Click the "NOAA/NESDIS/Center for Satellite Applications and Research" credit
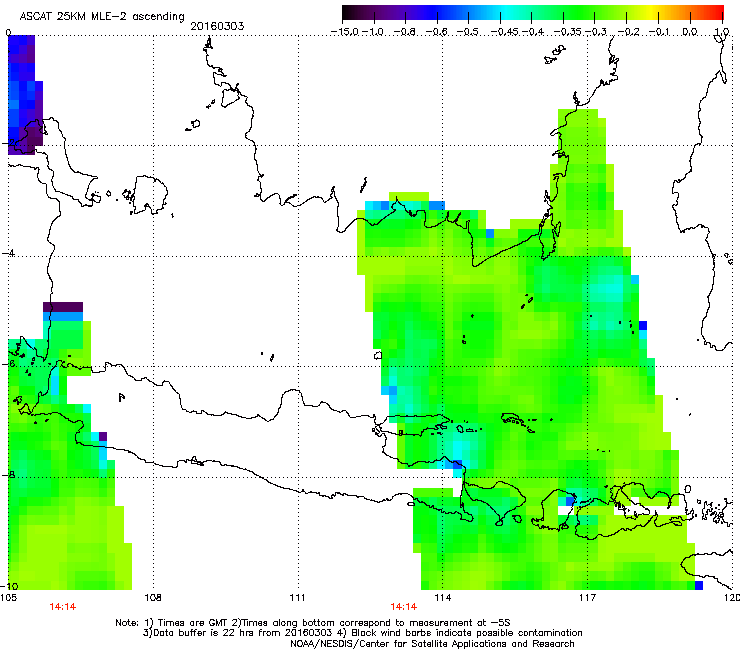The image size is (740, 650). pos(432,644)
